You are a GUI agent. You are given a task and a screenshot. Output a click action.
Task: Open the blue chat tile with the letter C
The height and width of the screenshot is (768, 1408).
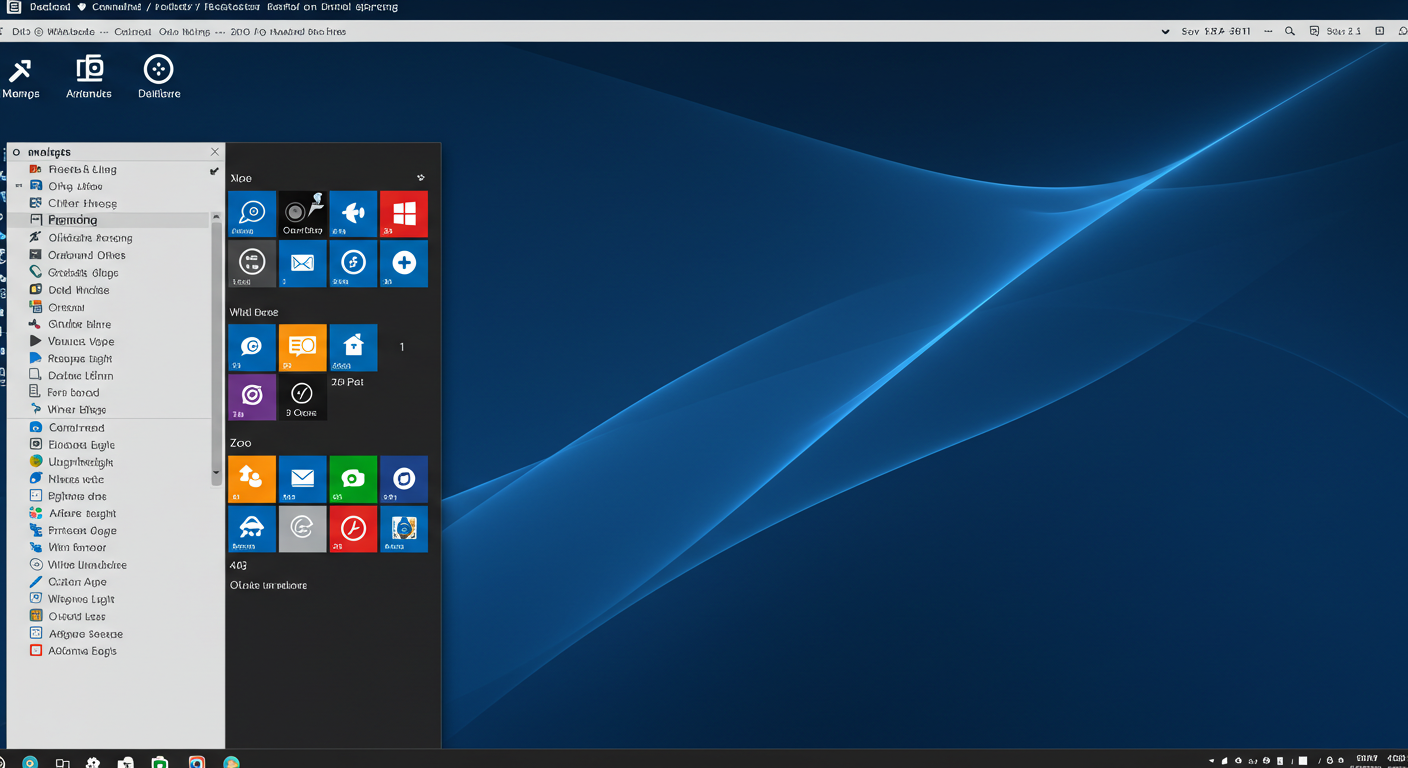pyautogui.click(x=252, y=347)
